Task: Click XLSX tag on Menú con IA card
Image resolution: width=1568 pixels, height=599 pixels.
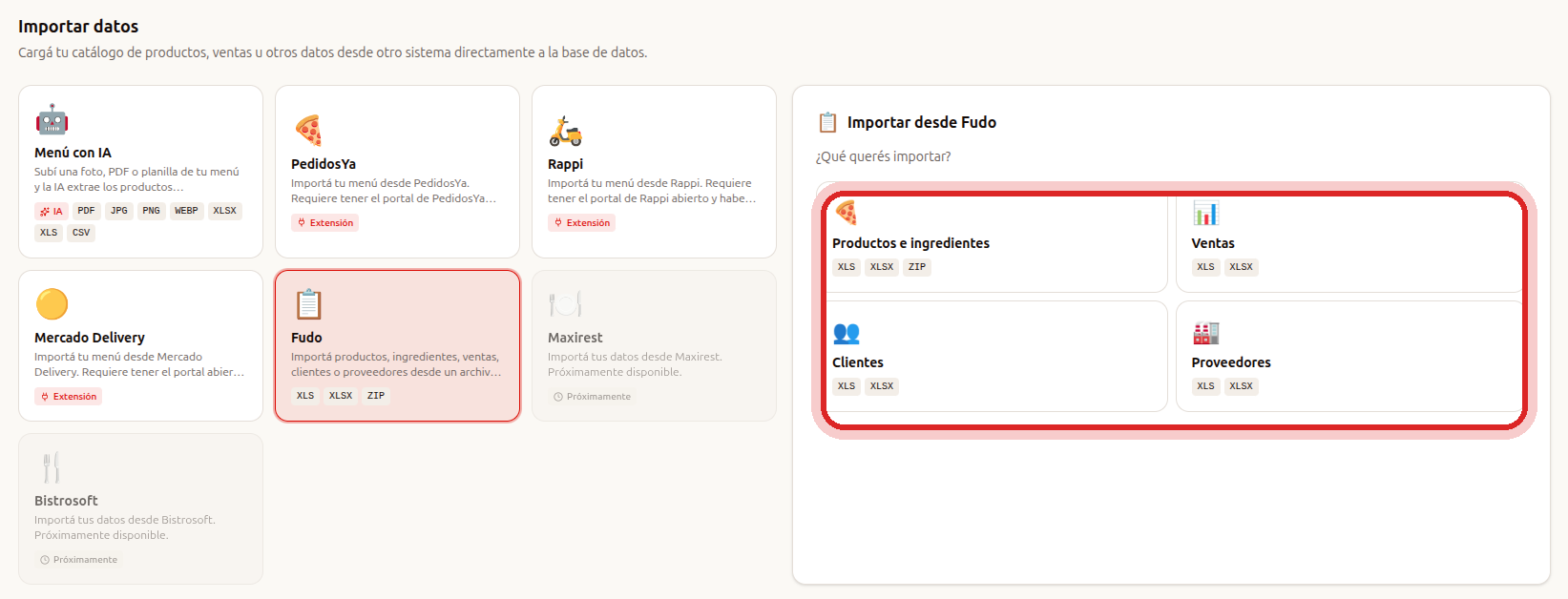Action: [x=224, y=211]
